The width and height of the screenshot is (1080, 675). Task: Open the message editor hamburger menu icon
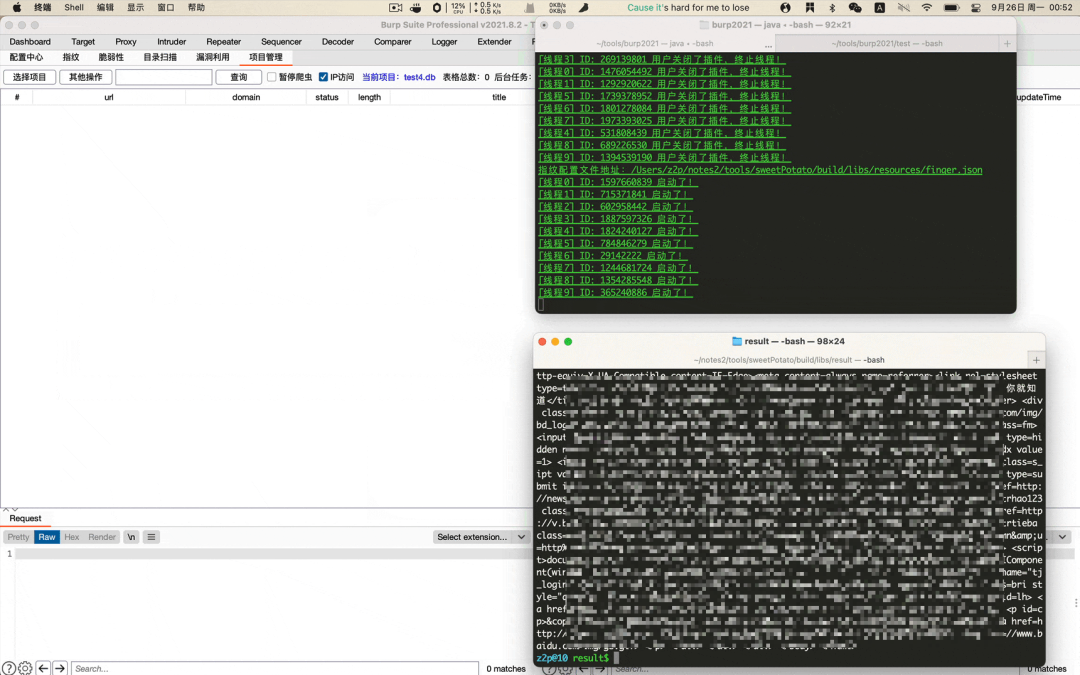point(151,537)
